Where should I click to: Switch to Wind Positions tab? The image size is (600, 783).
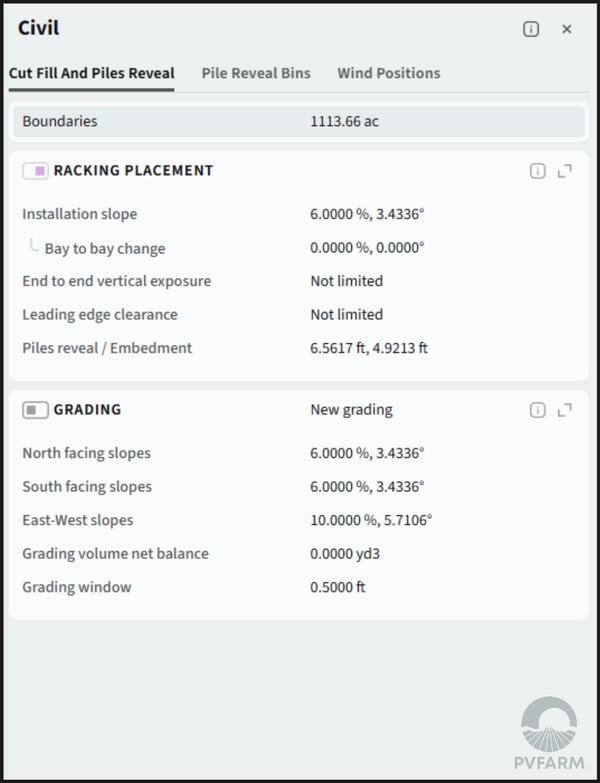[388, 73]
